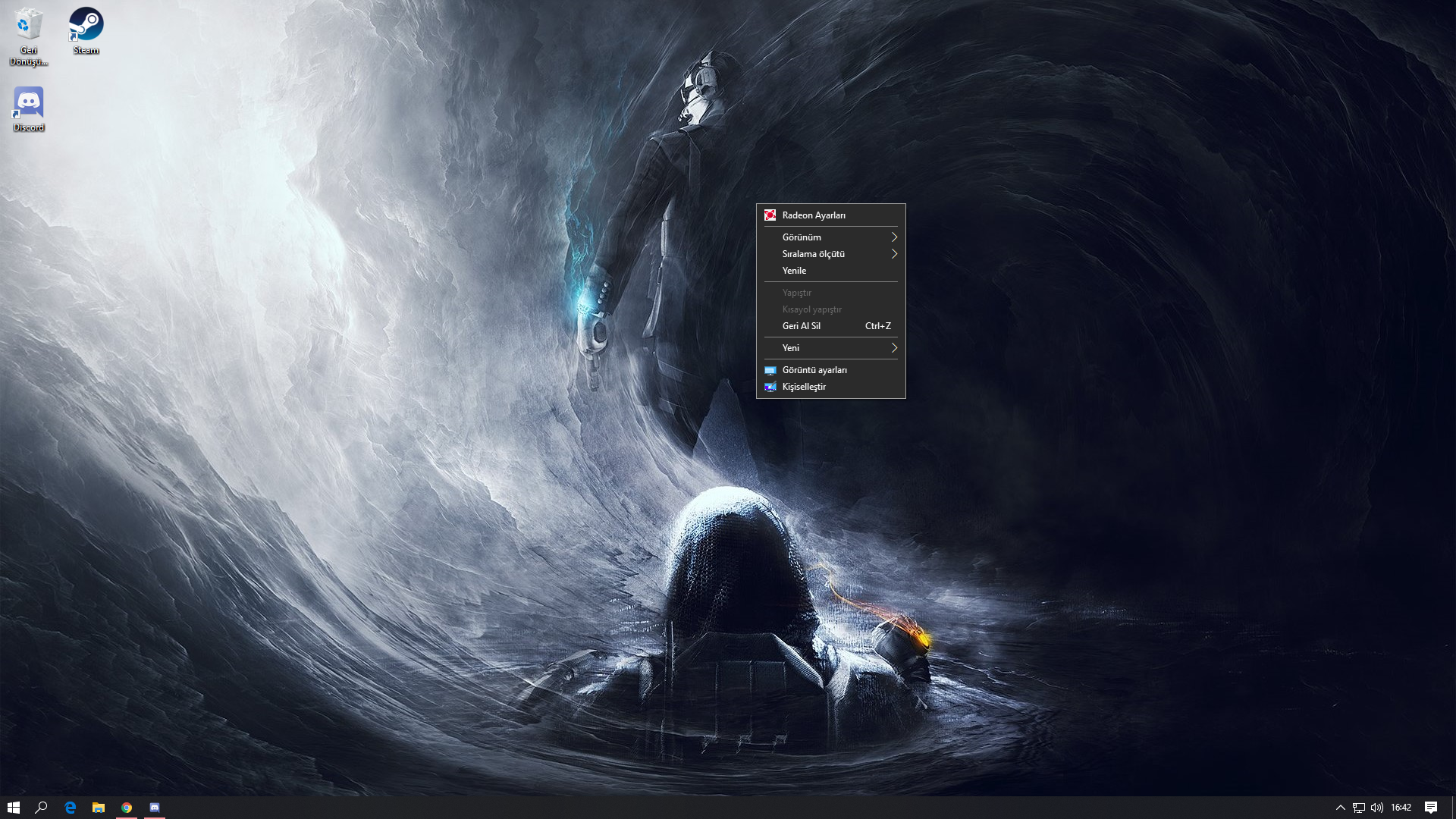Show hidden system tray icons

1340,808
